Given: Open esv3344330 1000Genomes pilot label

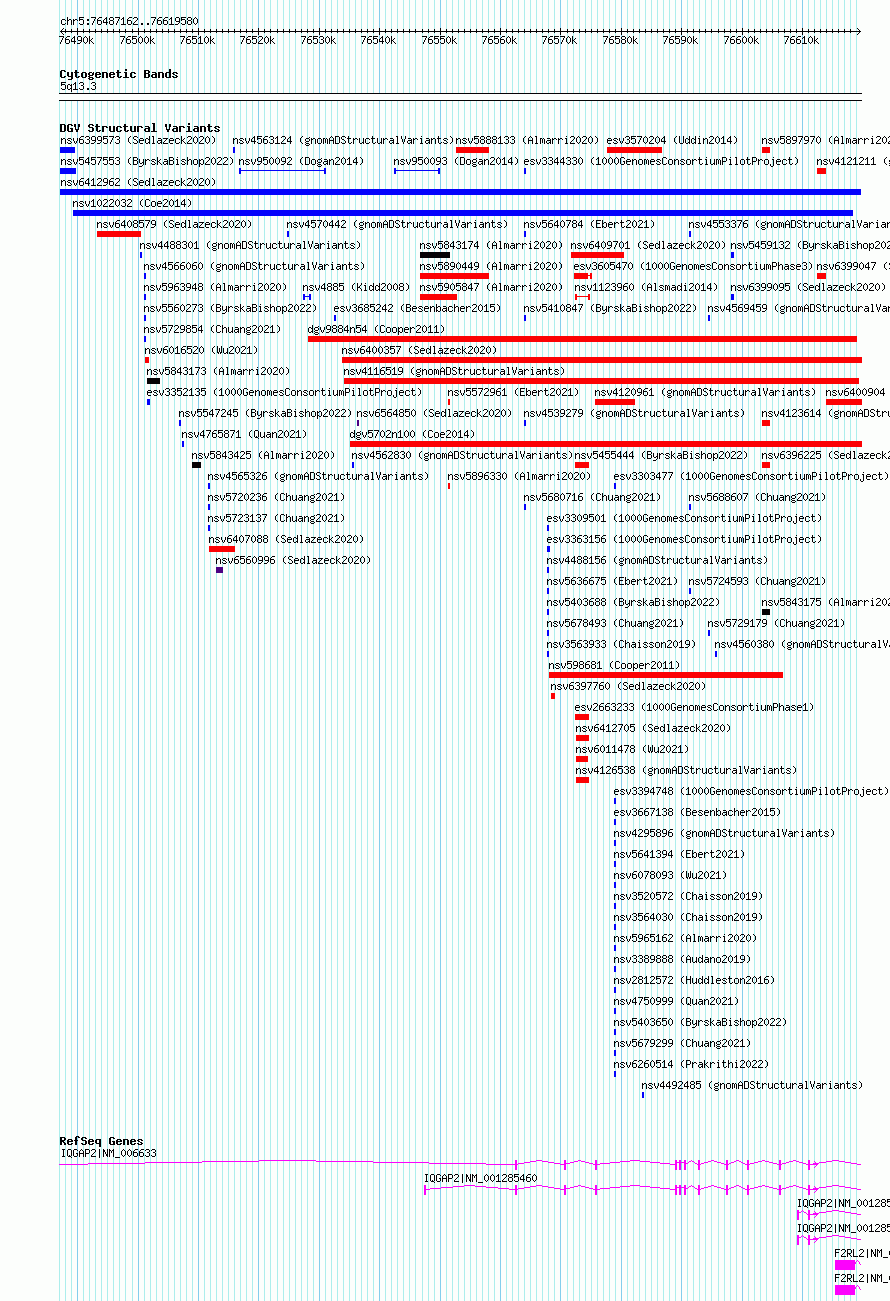Looking at the screenshot, I should point(661,162).
